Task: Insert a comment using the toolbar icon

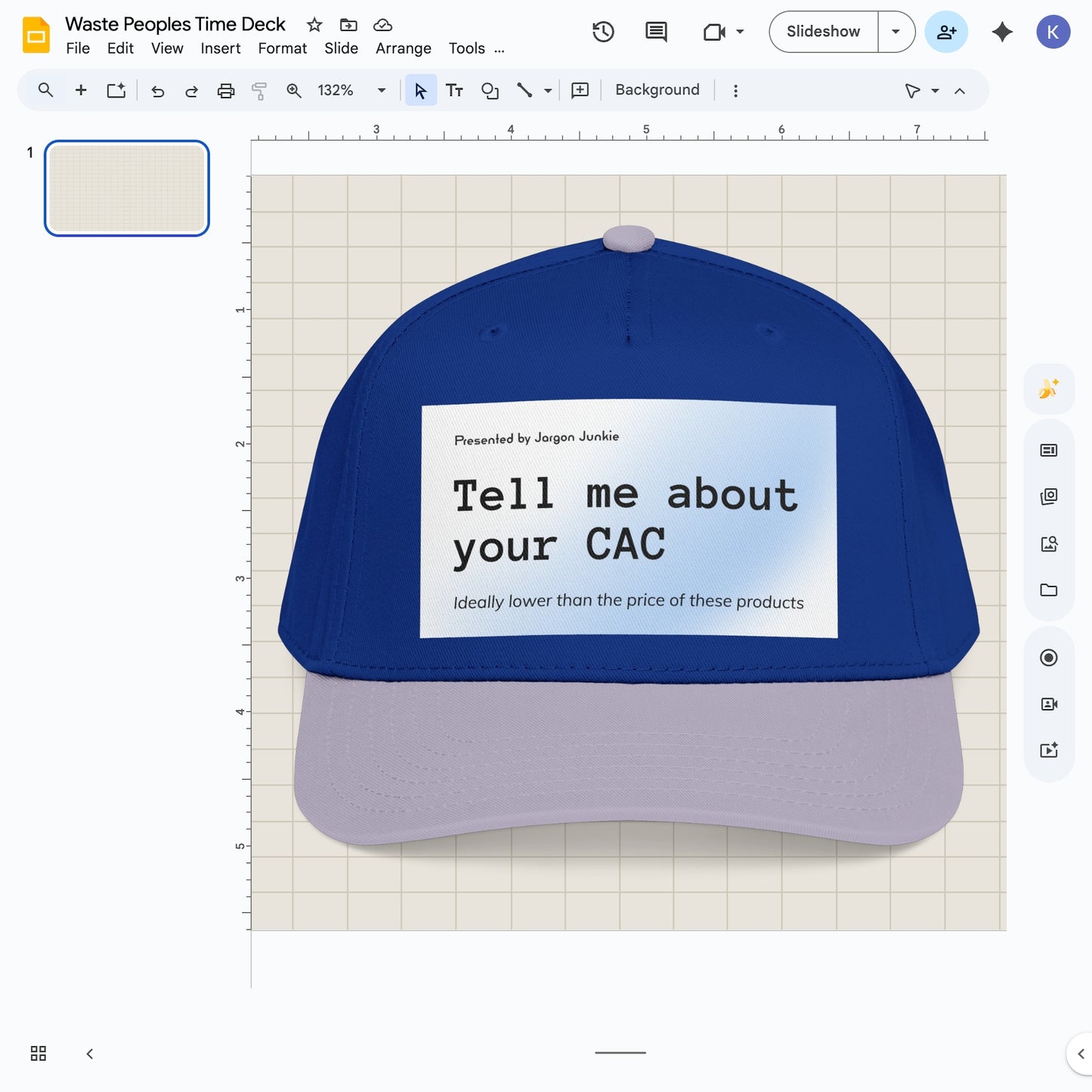Action: coord(579,90)
